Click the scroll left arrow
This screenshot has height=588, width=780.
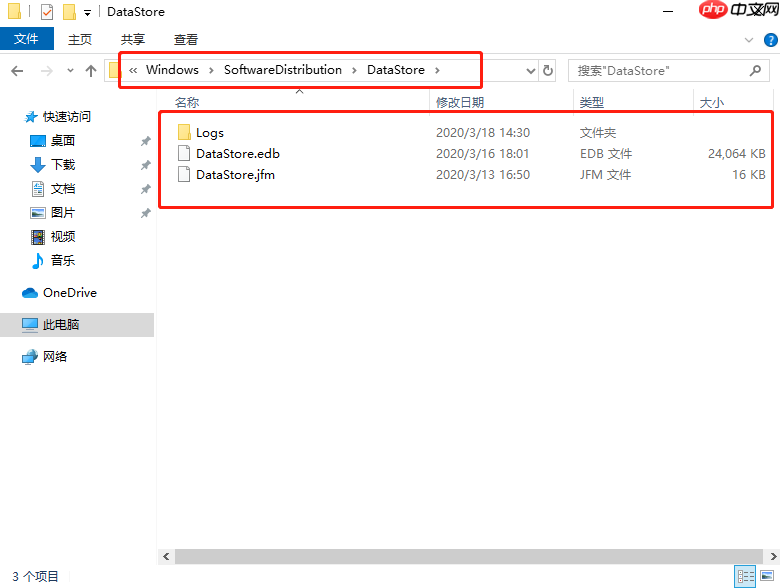tap(166, 557)
